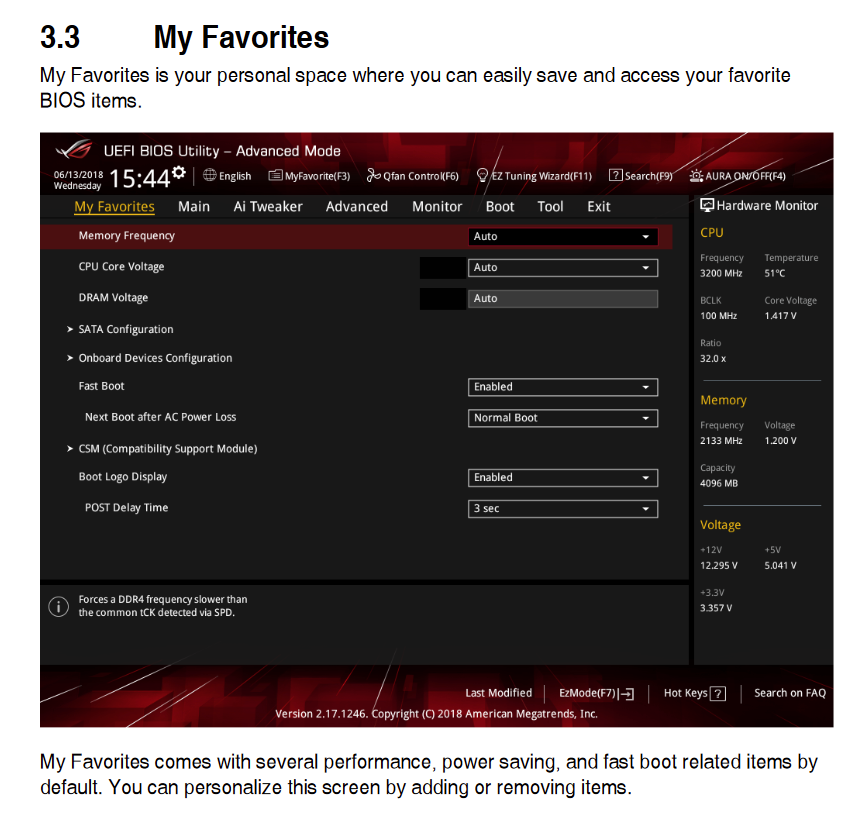
Task: Click the Qfan Control fan icon
Action: [373, 175]
